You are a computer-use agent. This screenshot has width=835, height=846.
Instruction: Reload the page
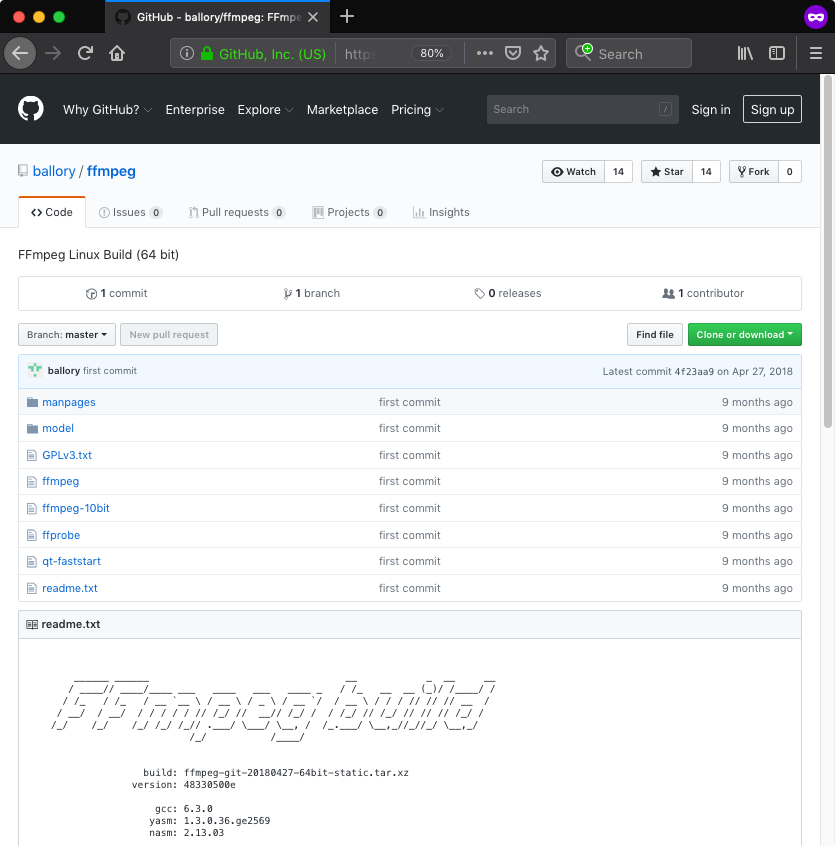click(x=85, y=53)
